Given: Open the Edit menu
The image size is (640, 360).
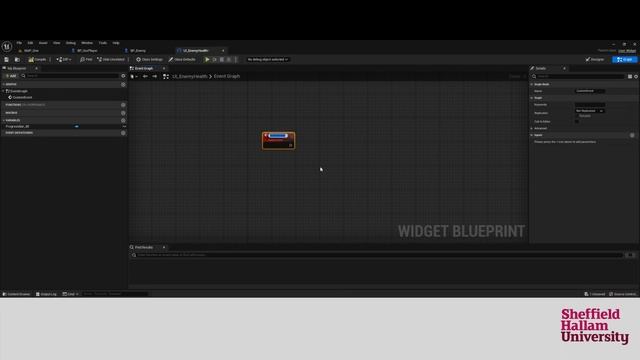Looking at the screenshot, I should 30,43.
